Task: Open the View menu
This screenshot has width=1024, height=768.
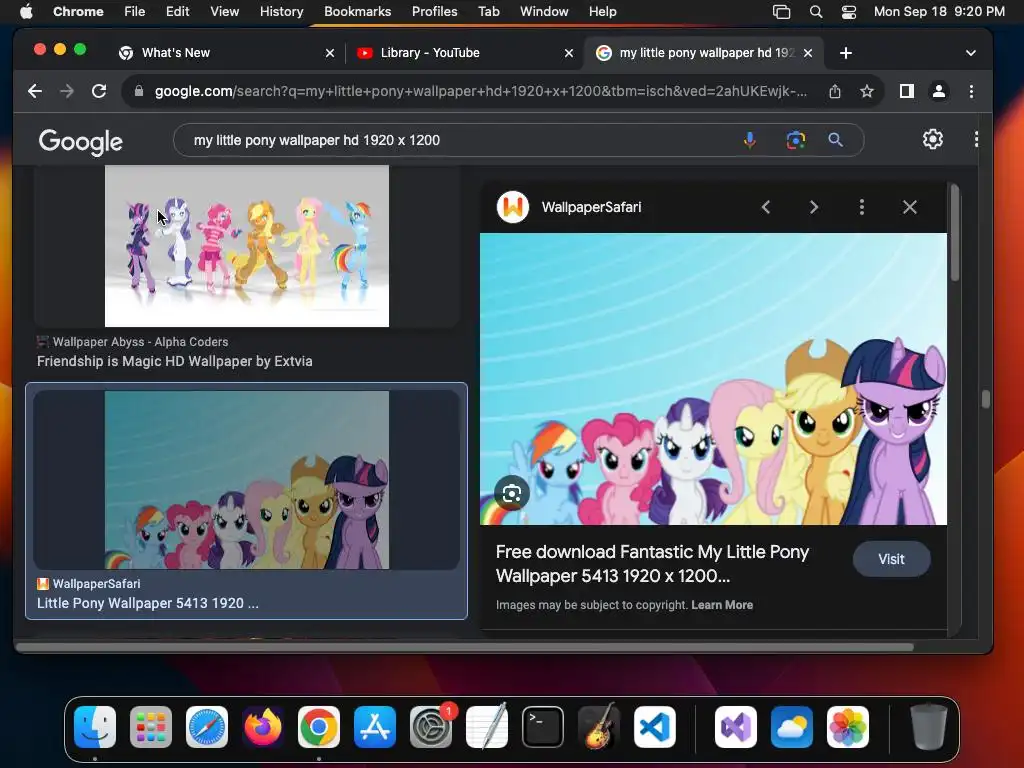Action: click(224, 12)
